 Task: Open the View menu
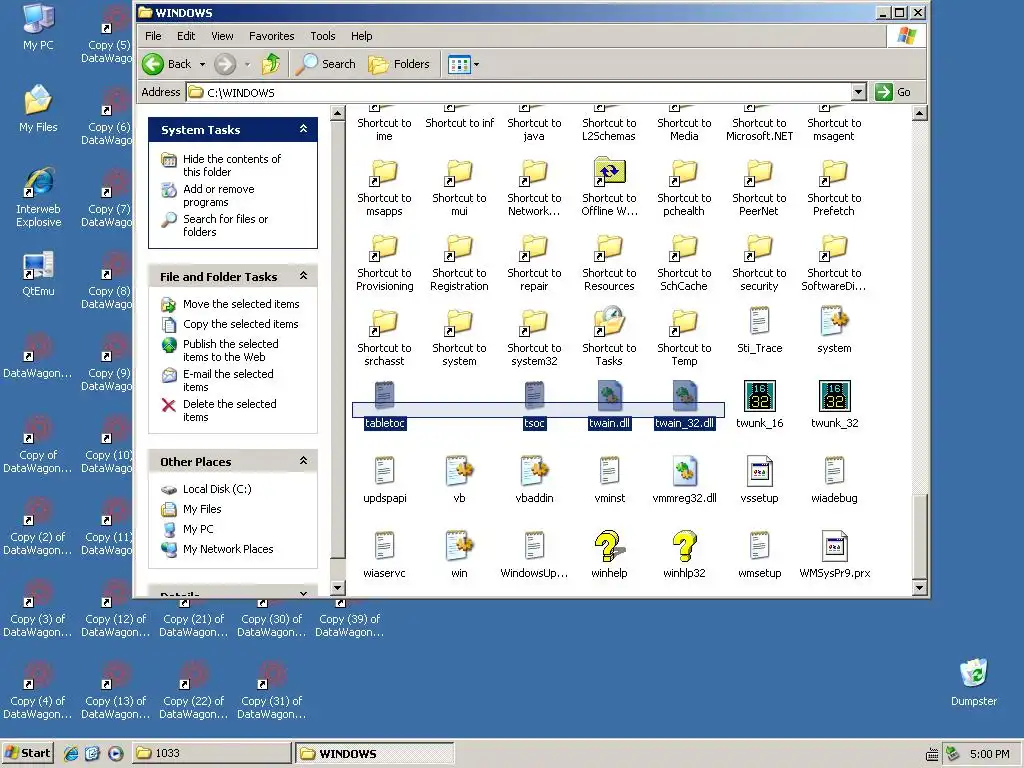222,36
